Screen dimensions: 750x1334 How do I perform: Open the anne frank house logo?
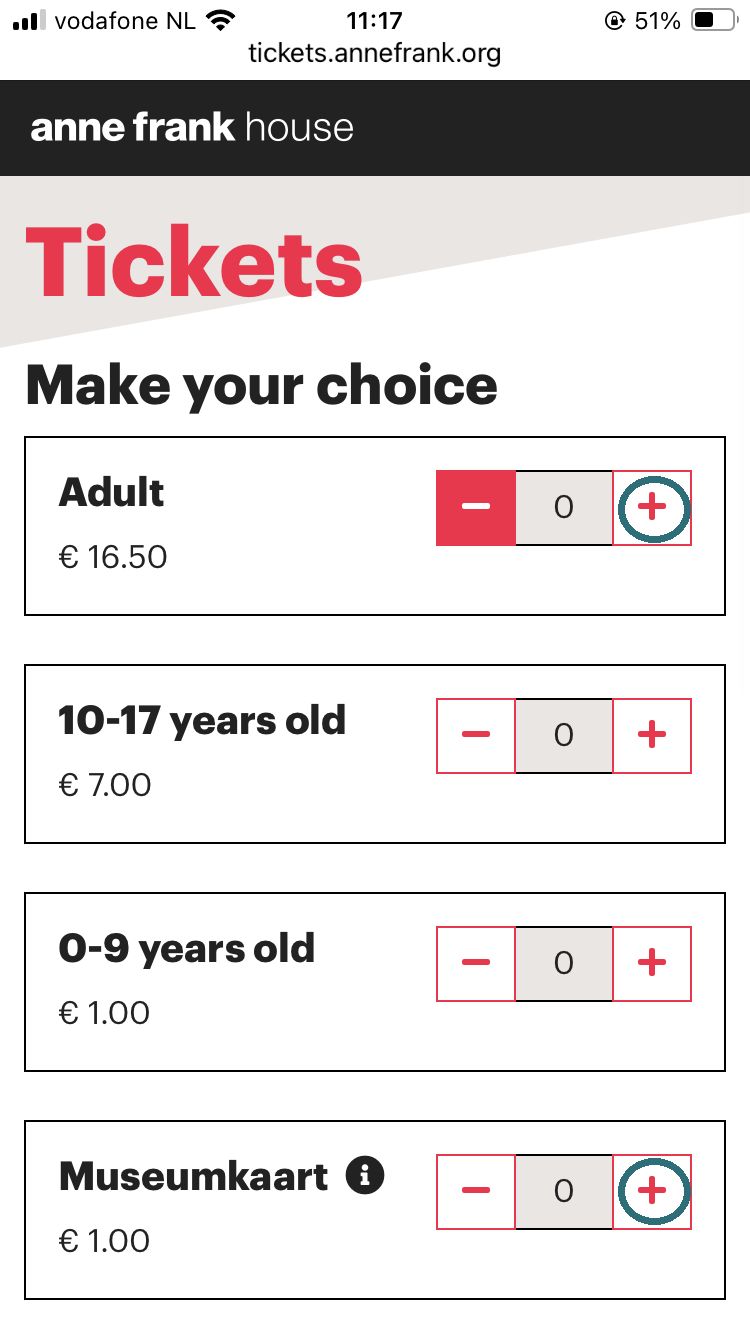[x=192, y=128]
